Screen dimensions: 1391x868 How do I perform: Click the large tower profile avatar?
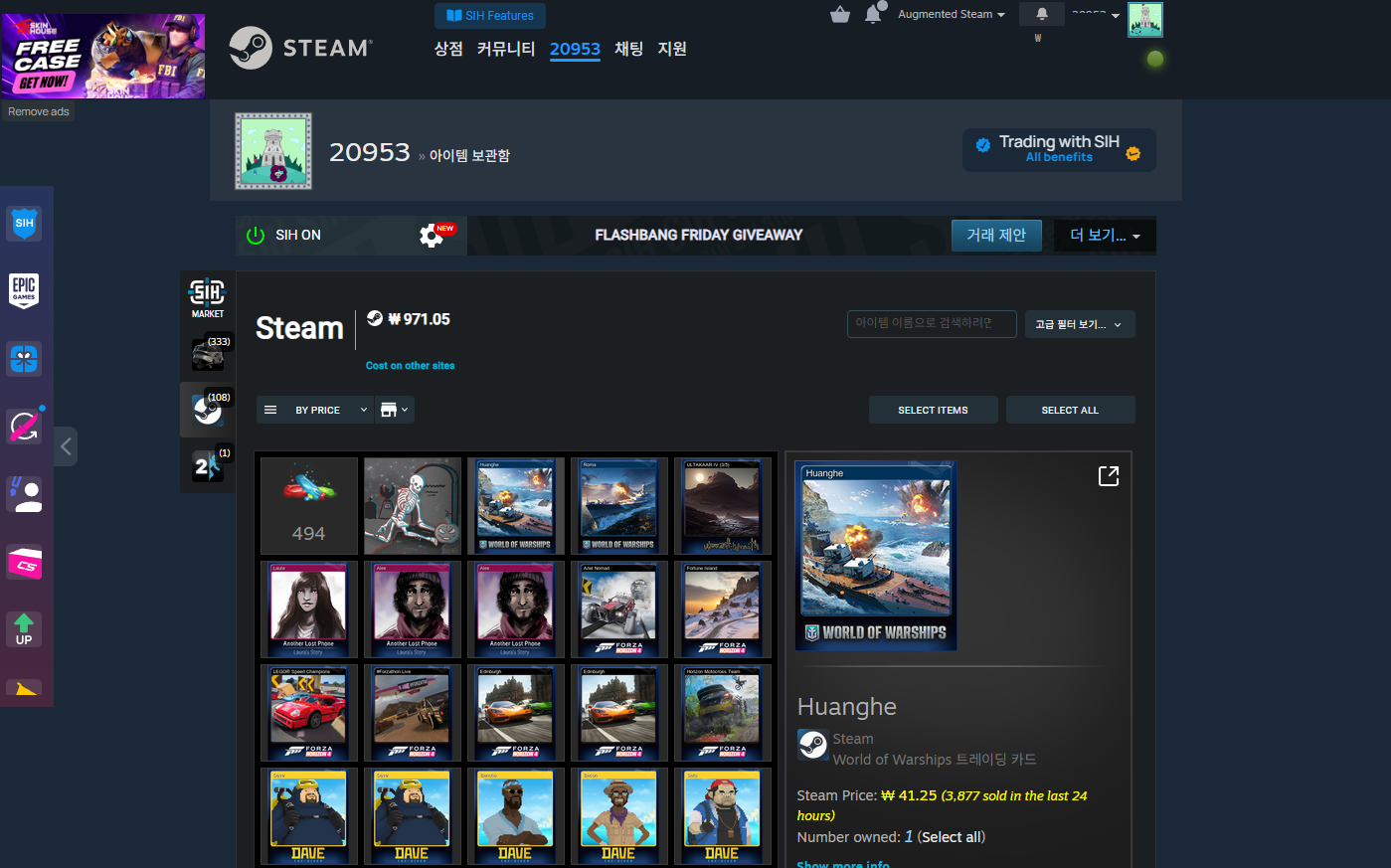[x=273, y=151]
